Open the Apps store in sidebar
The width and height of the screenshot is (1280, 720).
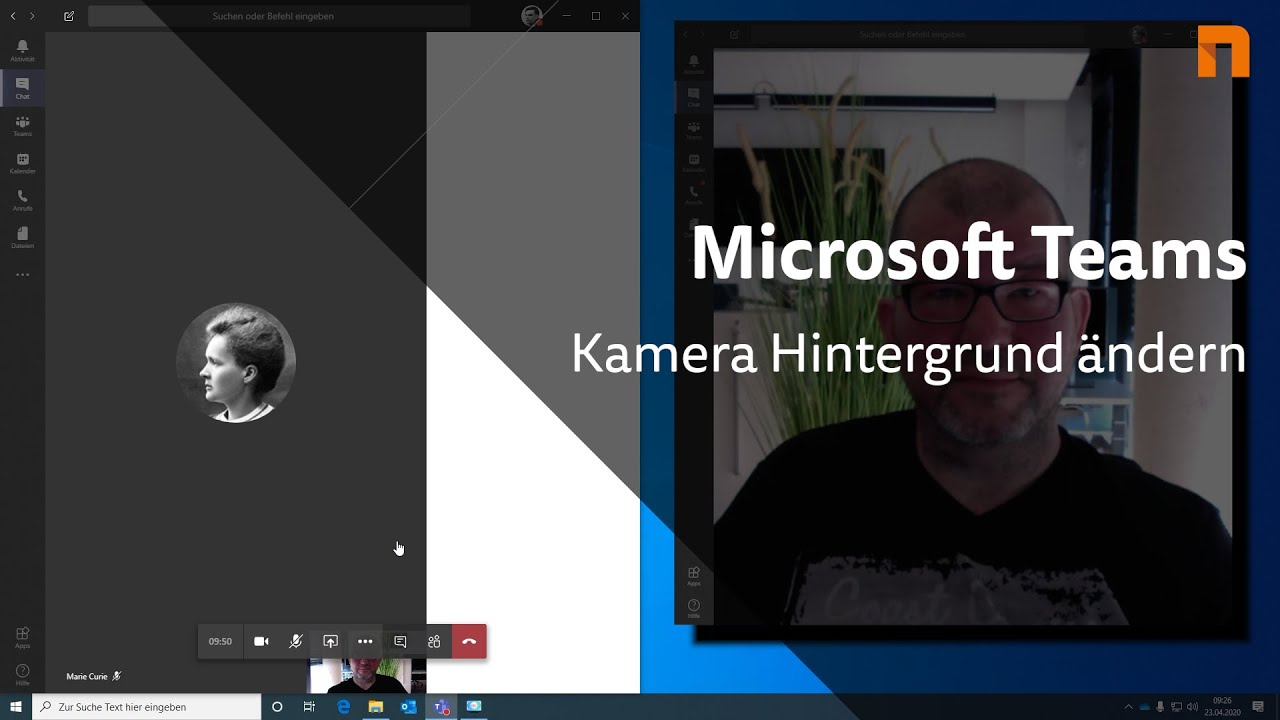click(22, 637)
